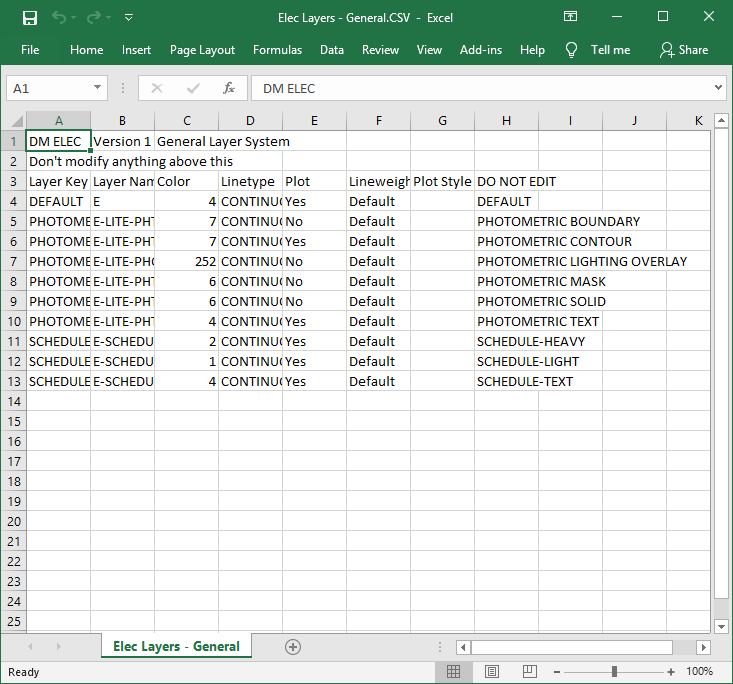Select cell 'PHOTOMETRIC MASK'
The height and width of the screenshot is (684, 733).
pos(506,281)
